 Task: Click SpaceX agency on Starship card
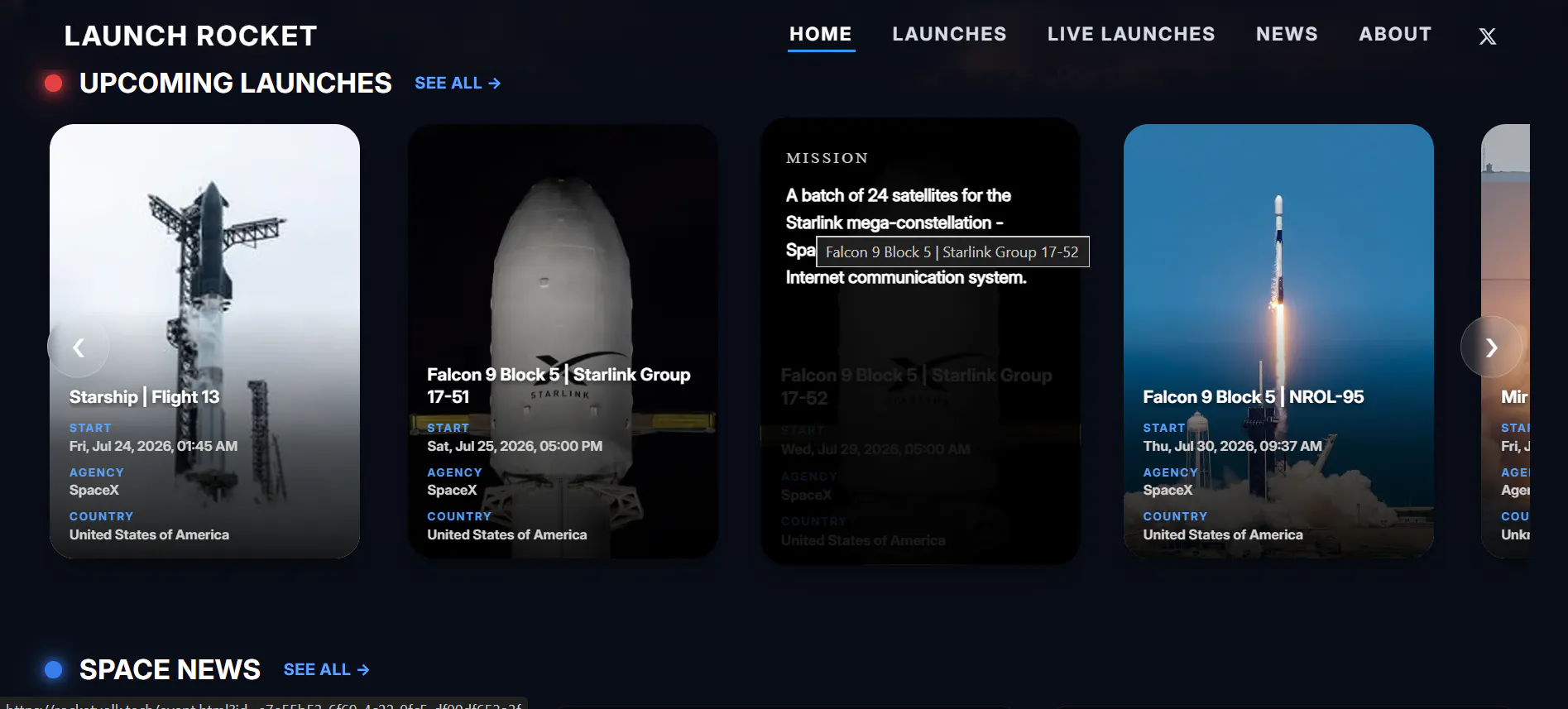[94, 490]
